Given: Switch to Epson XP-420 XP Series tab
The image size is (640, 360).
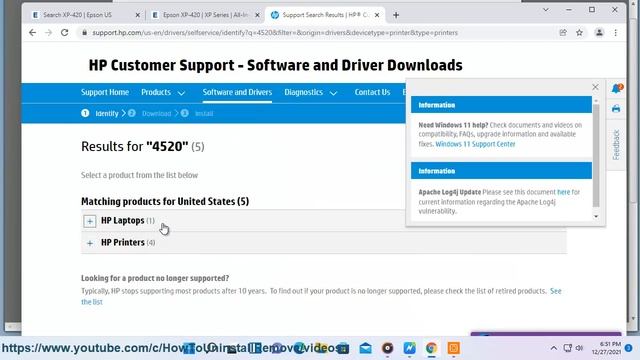Looking at the screenshot, I should click(205, 15).
